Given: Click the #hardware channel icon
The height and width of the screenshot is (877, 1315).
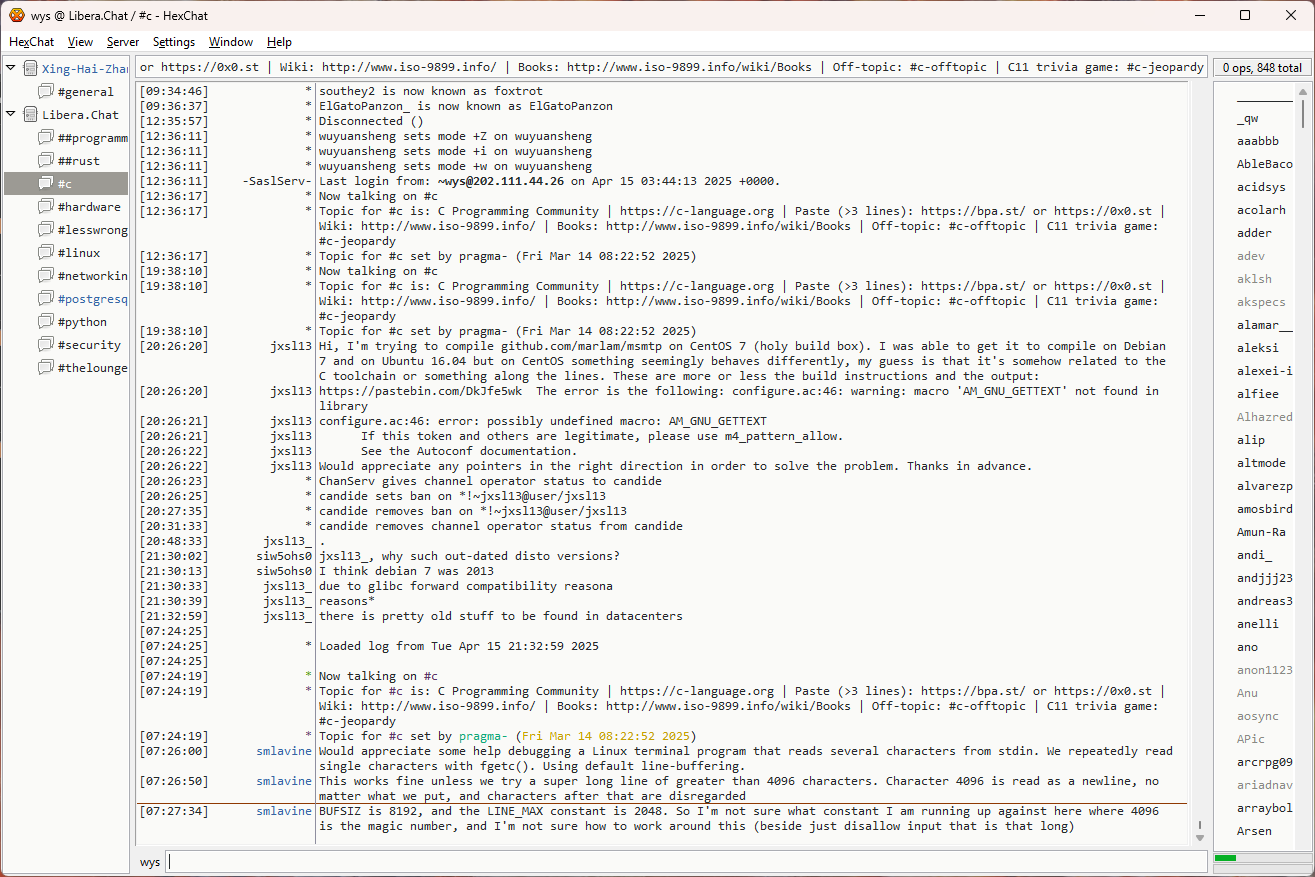Looking at the screenshot, I should [46, 207].
